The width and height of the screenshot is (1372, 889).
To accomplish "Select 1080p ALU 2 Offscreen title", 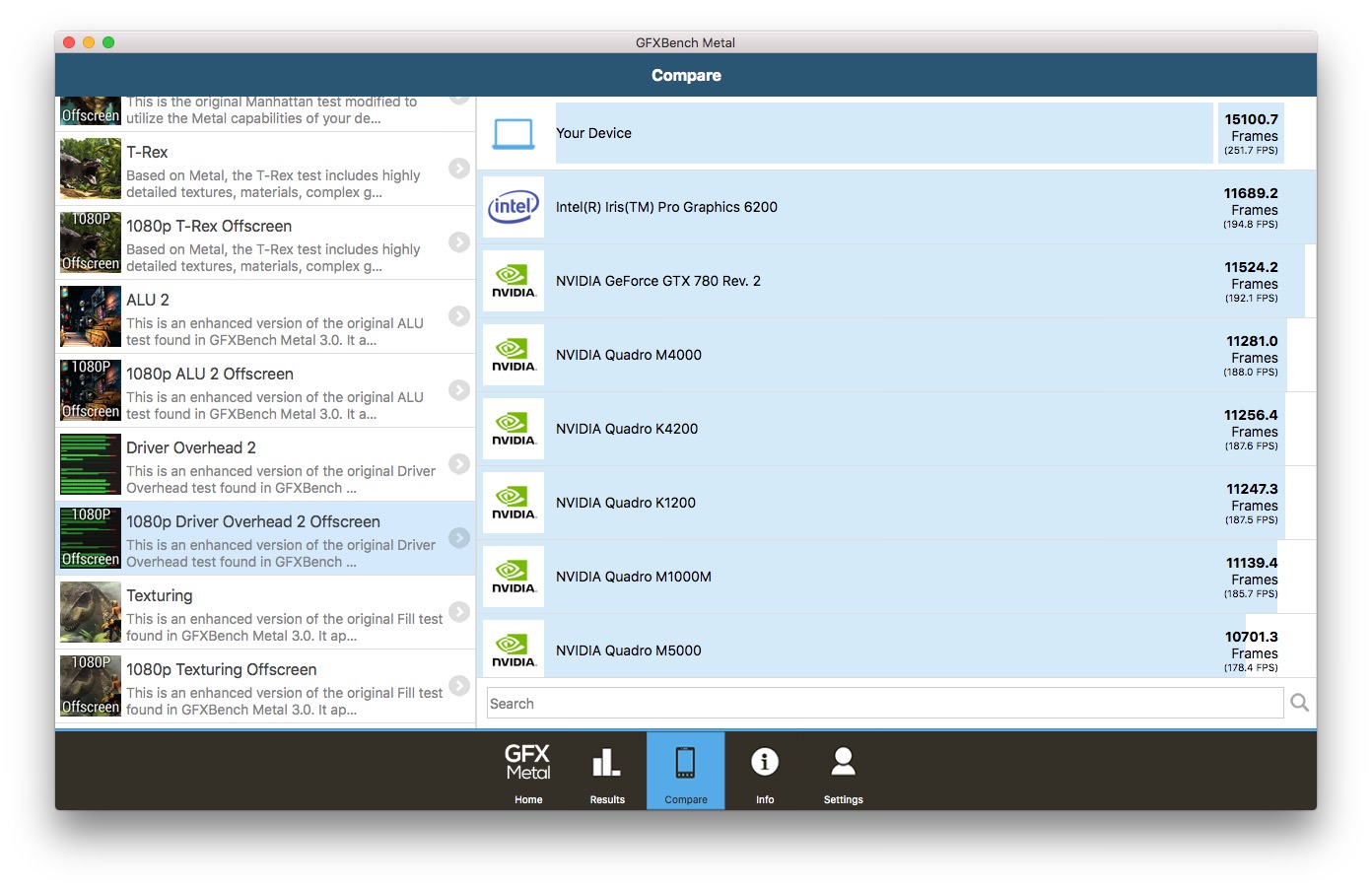I will coord(210,375).
